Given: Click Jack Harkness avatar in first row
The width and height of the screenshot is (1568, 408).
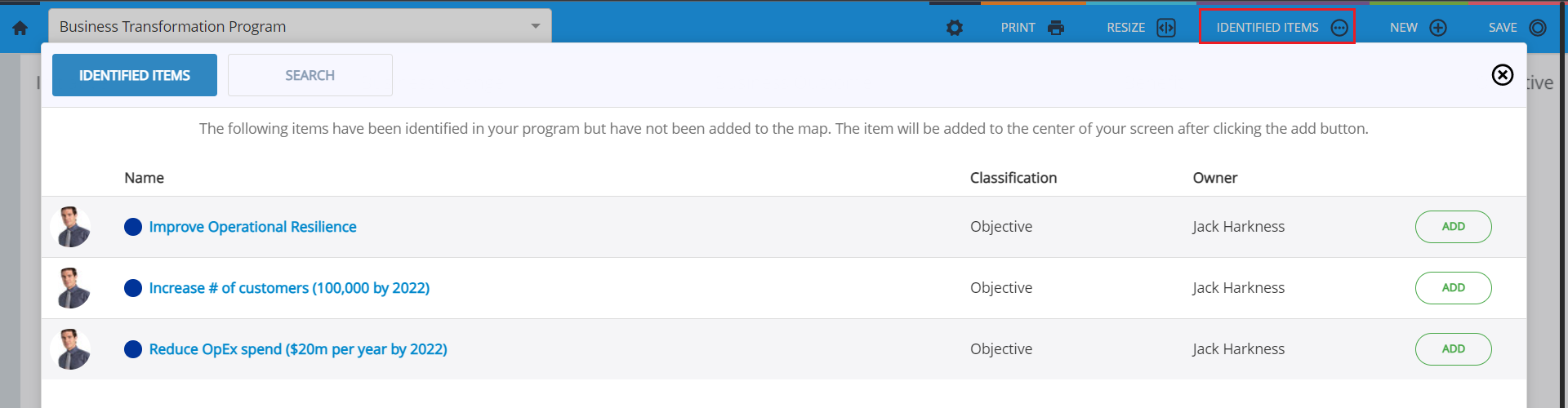Looking at the screenshot, I should [x=70, y=227].
